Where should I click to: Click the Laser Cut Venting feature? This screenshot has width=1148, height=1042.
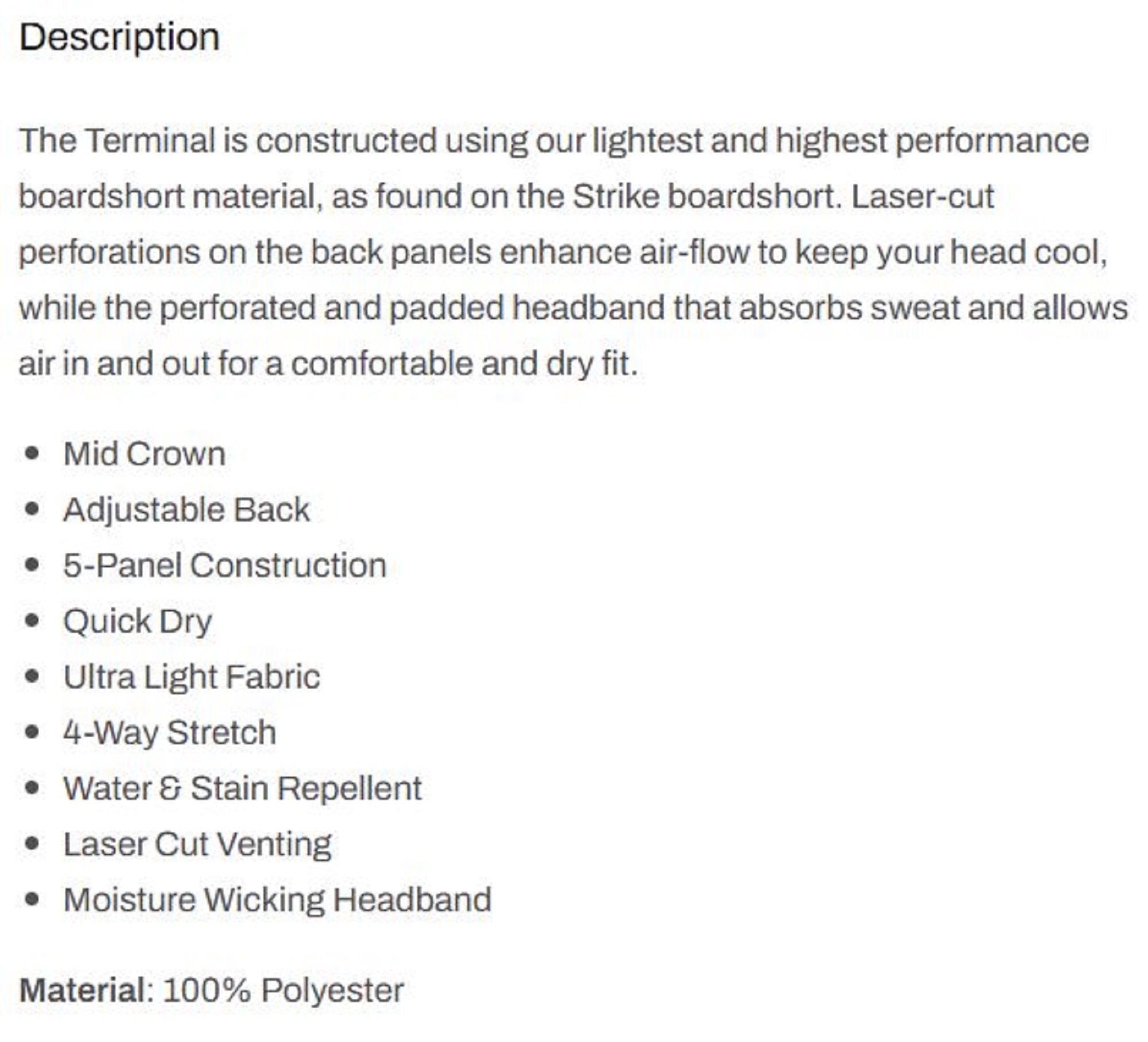[197, 845]
